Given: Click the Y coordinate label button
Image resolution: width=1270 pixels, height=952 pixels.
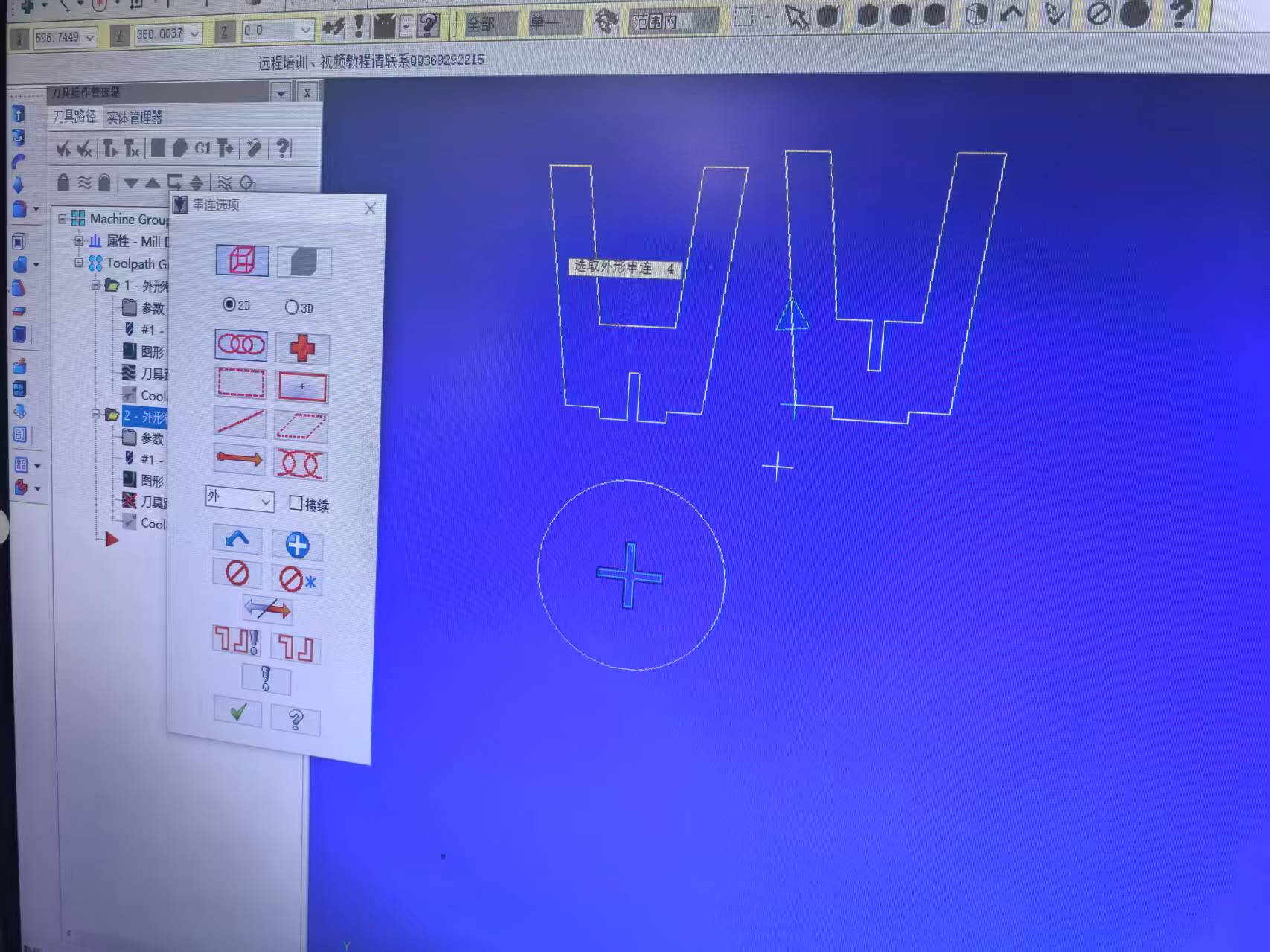Looking at the screenshot, I should pos(118,35).
